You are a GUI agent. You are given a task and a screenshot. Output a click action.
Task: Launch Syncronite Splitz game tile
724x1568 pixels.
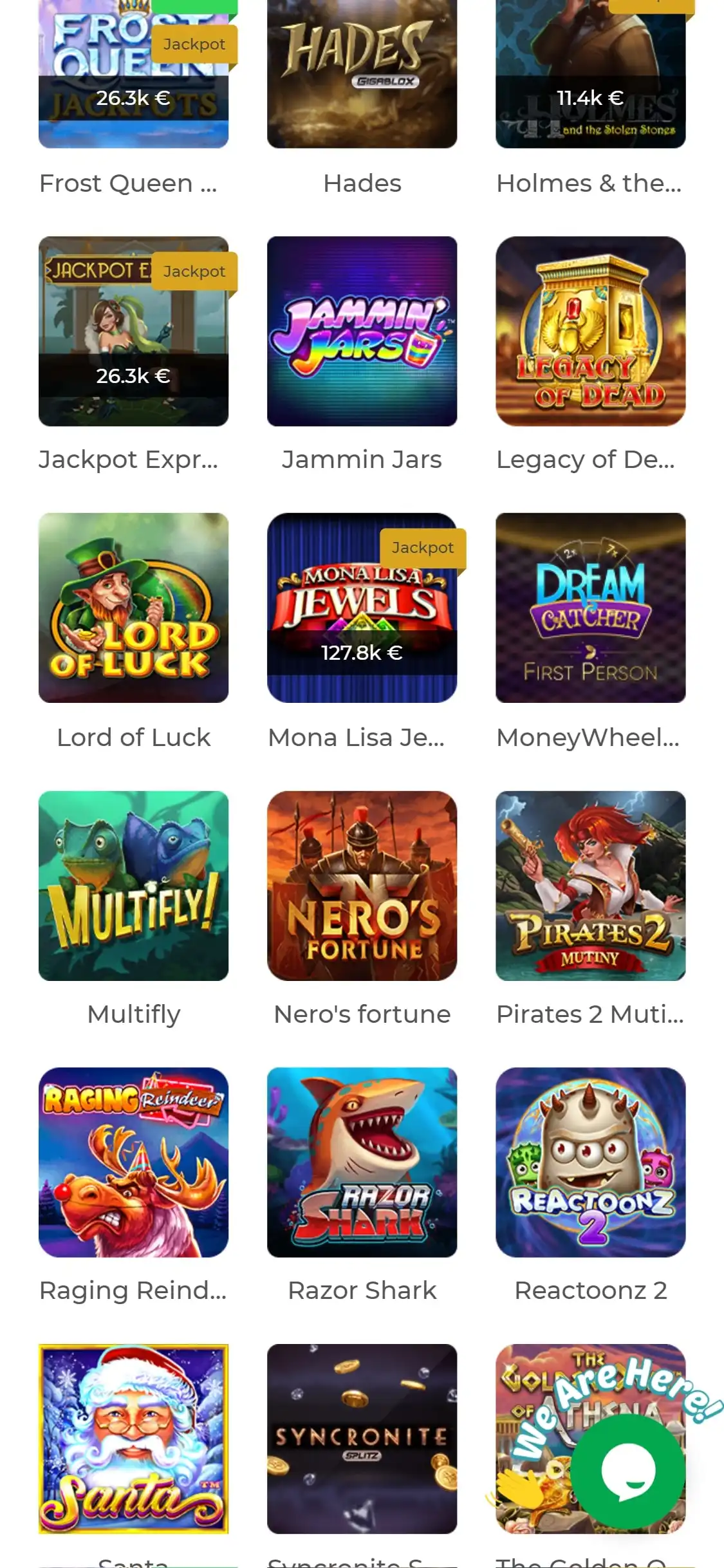coord(362,1439)
